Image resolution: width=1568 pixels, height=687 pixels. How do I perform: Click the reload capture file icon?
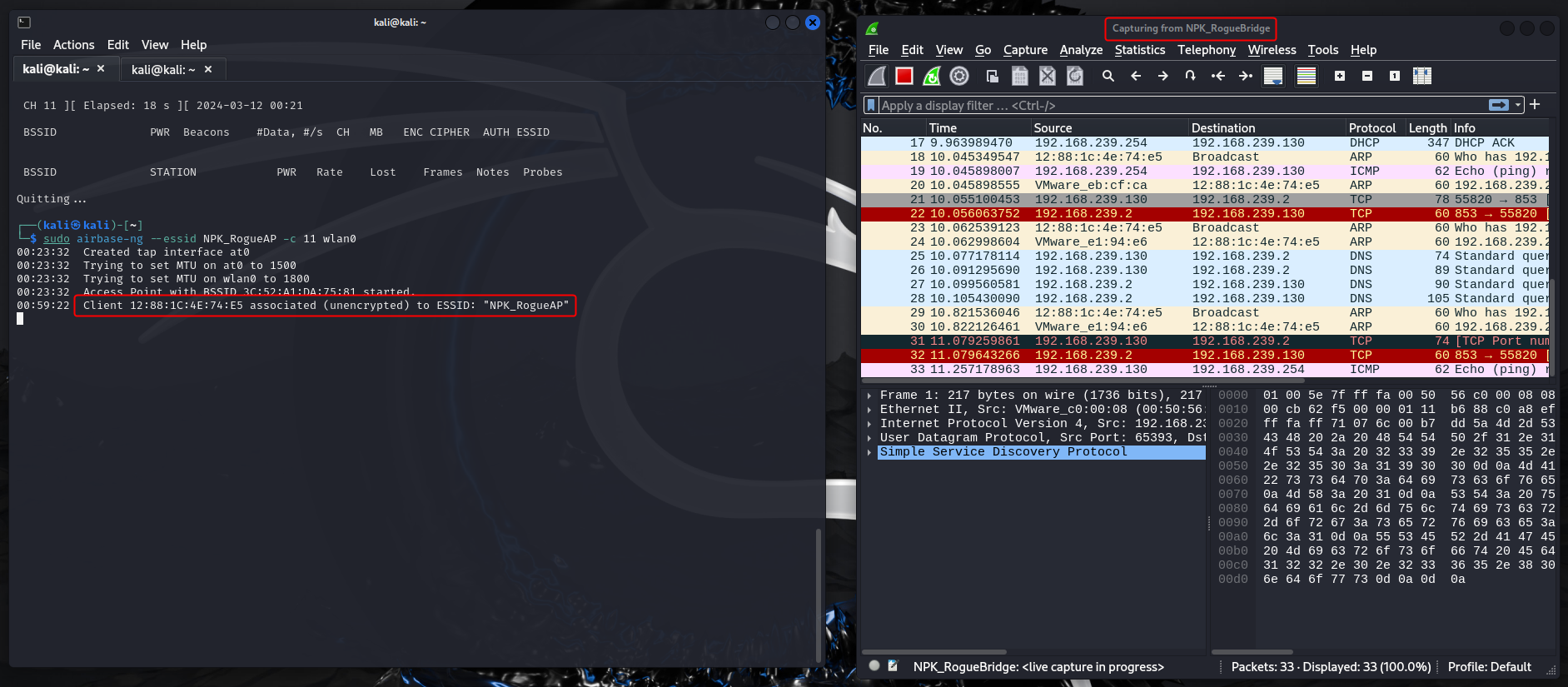[x=1075, y=76]
